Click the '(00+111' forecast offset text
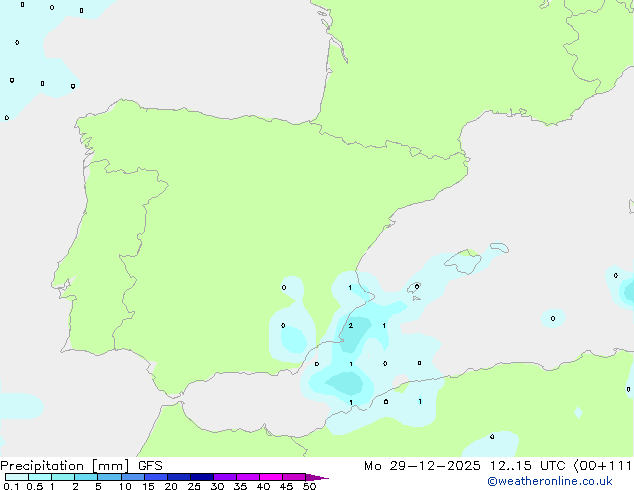 coord(602,466)
